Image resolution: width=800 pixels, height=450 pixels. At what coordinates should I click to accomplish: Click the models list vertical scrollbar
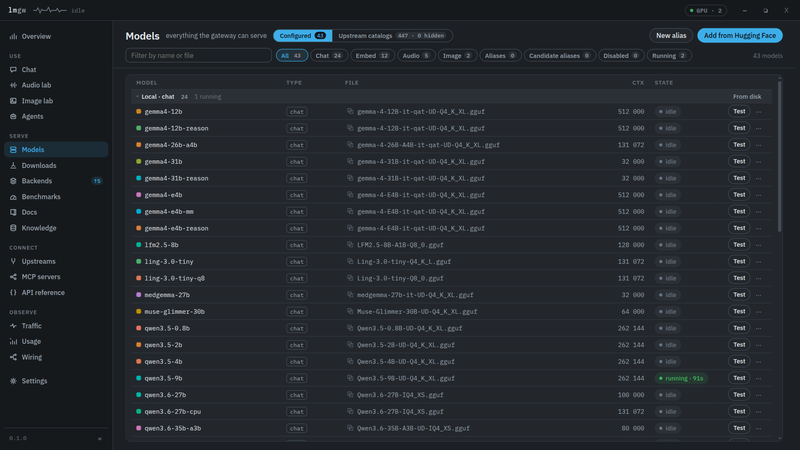(779, 155)
